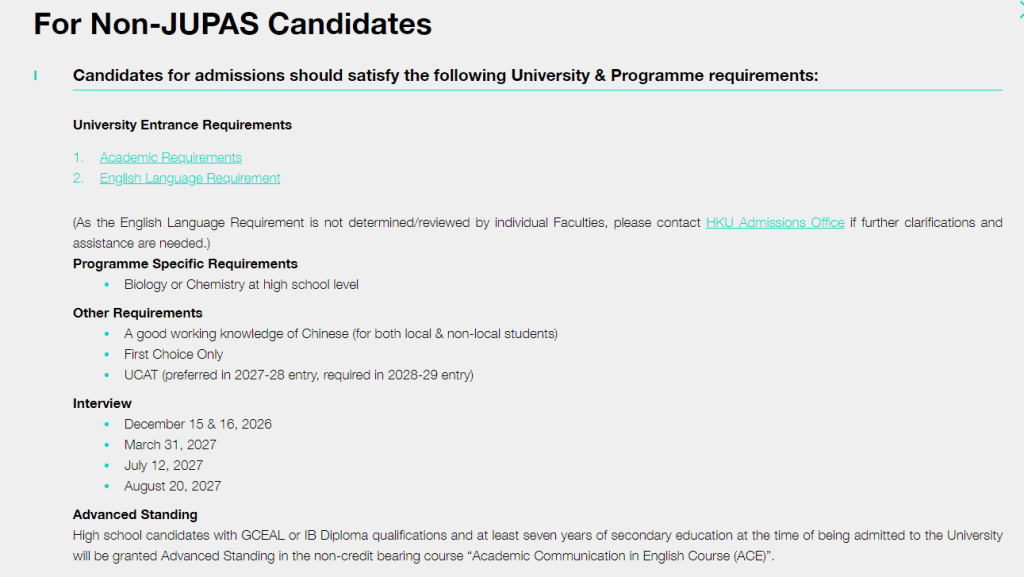
Task: Click the For Non-JUPAS Candidates title
Action: coord(232,24)
